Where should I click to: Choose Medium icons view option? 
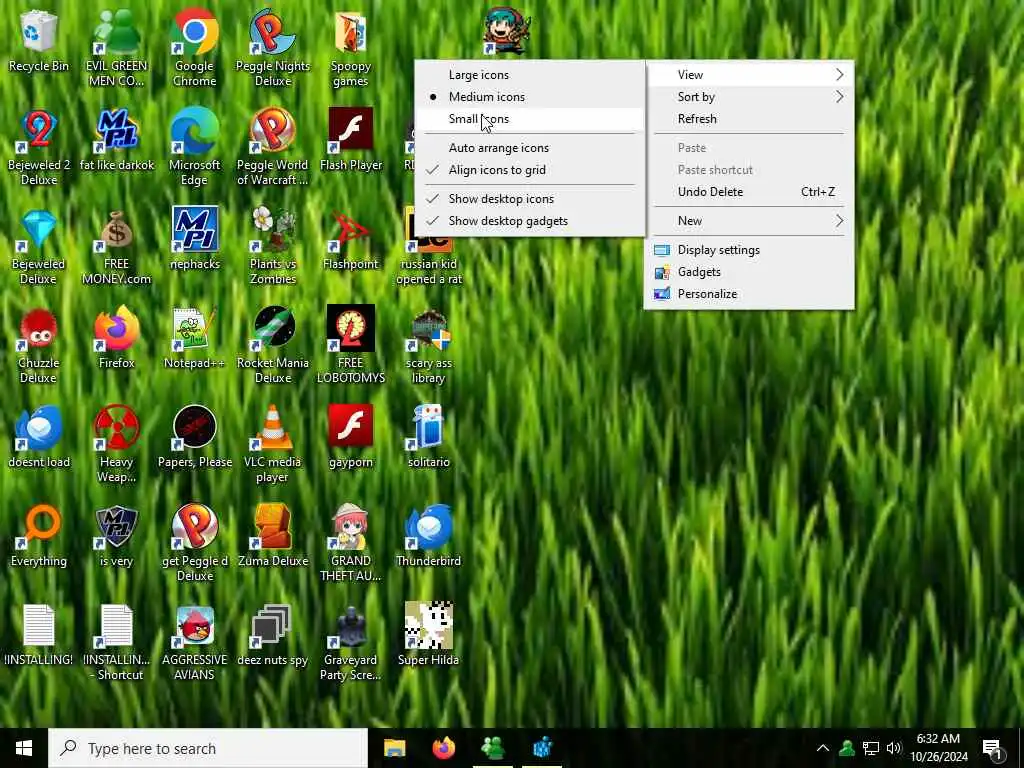pyautogui.click(x=530, y=97)
